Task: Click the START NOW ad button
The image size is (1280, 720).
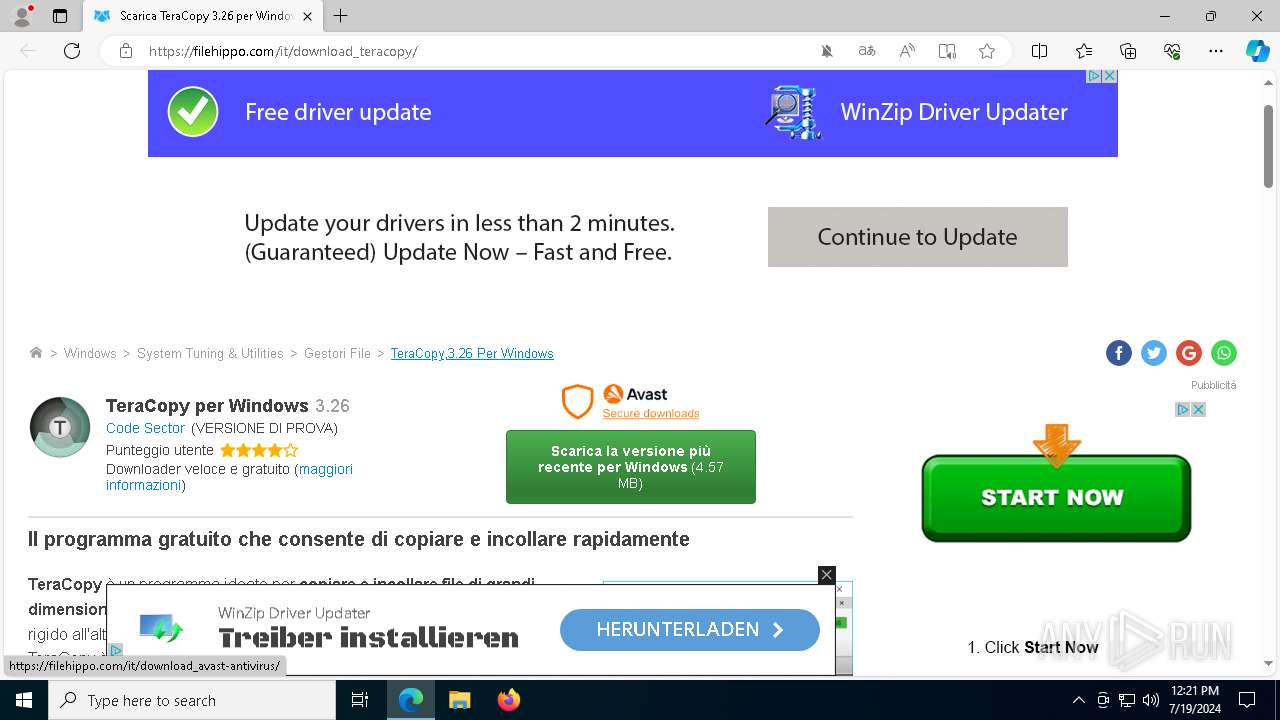Action: coord(1056,497)
